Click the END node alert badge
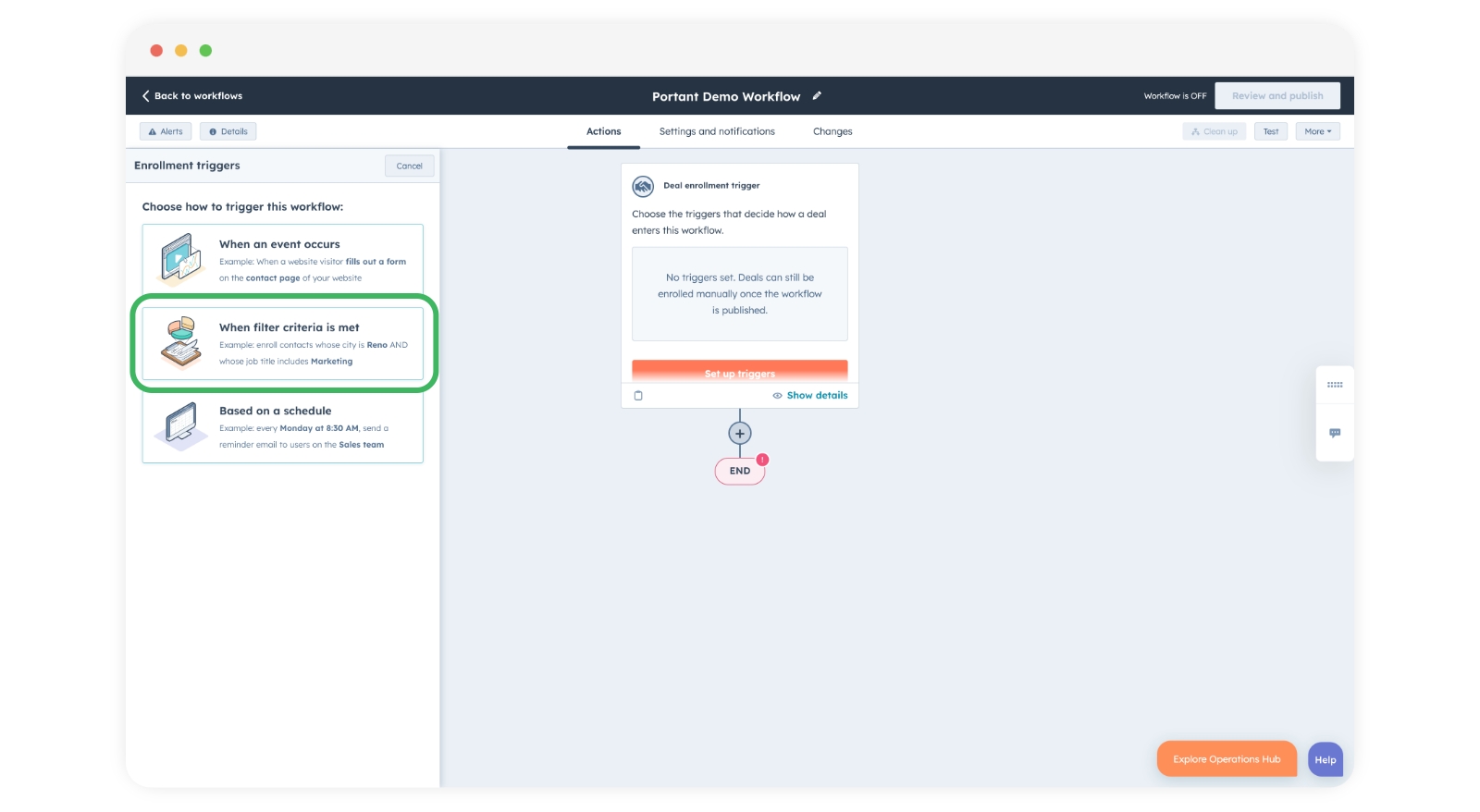Viewport: 1480px width, 812px height. point(762,460)
